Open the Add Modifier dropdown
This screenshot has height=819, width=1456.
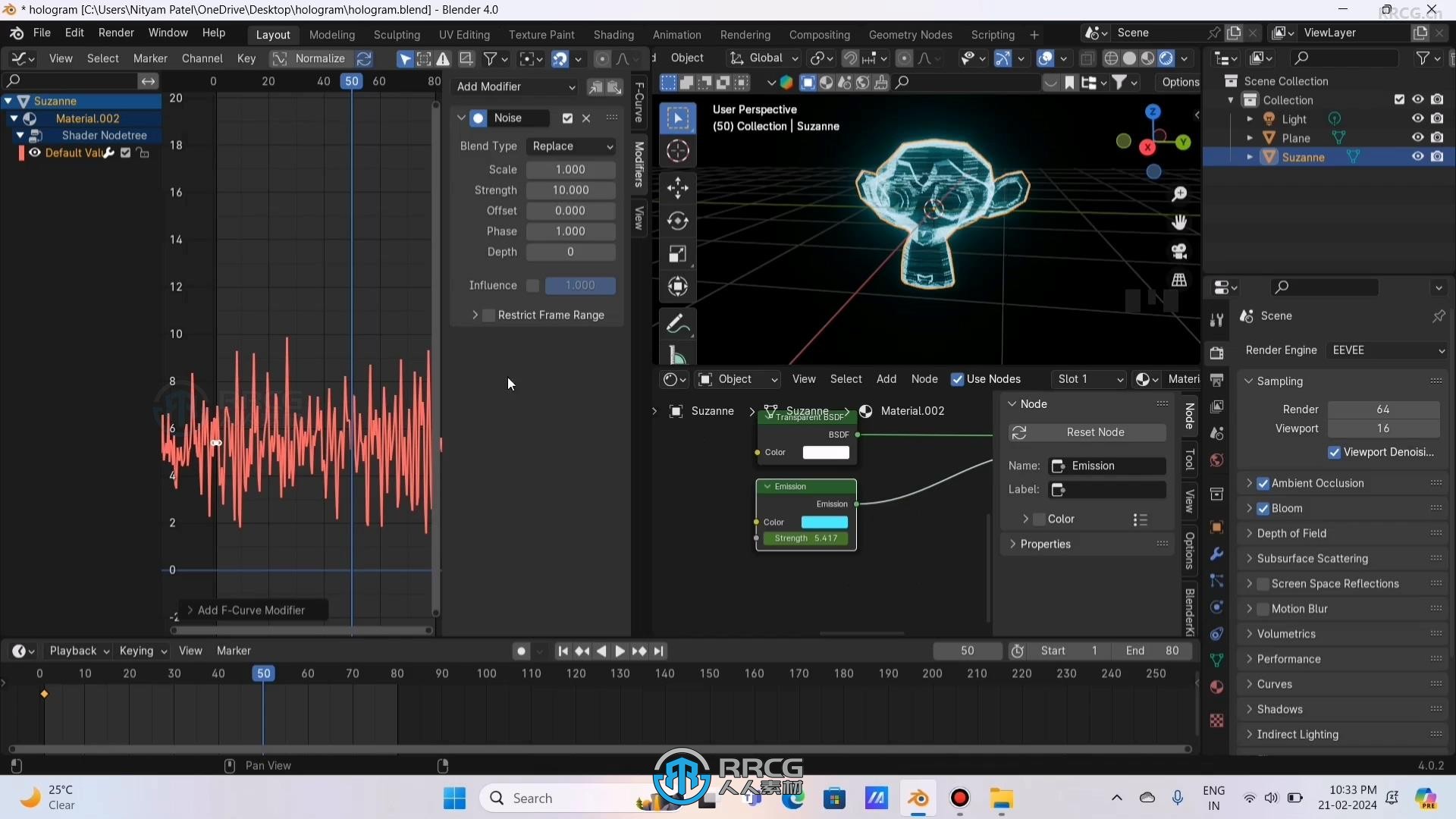516,86
